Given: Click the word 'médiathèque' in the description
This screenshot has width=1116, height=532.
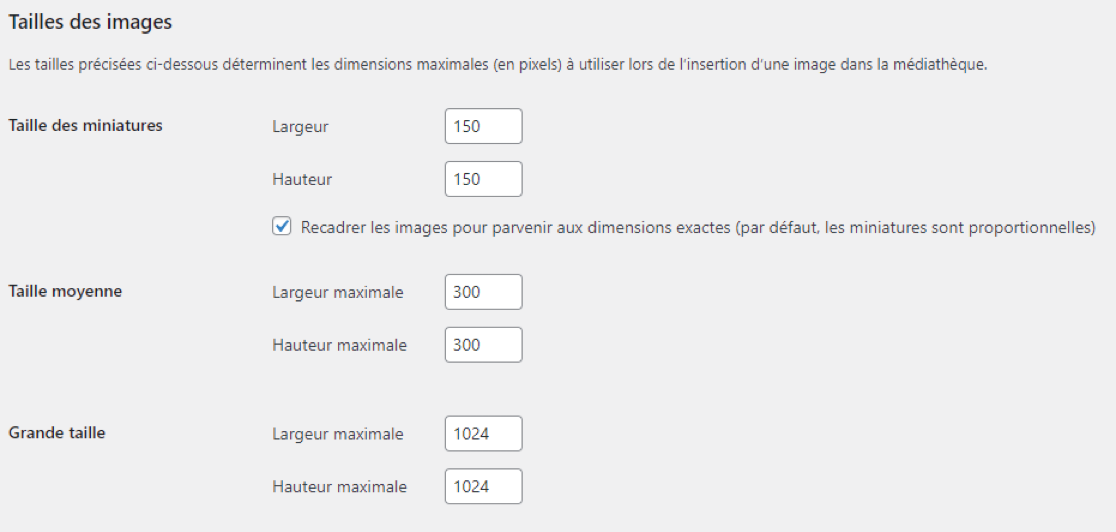Looking at the screenshot, I should pos(942,65).
